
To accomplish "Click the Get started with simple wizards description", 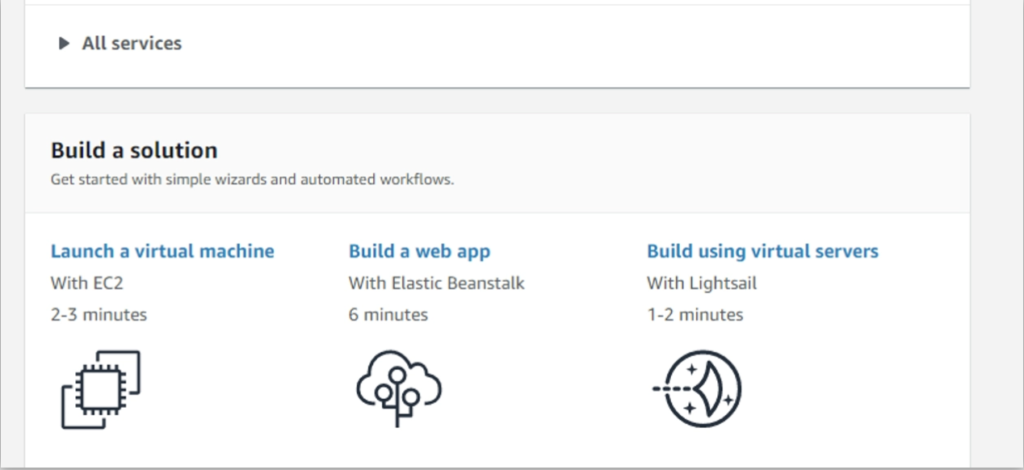I will [x=252, y=180].
